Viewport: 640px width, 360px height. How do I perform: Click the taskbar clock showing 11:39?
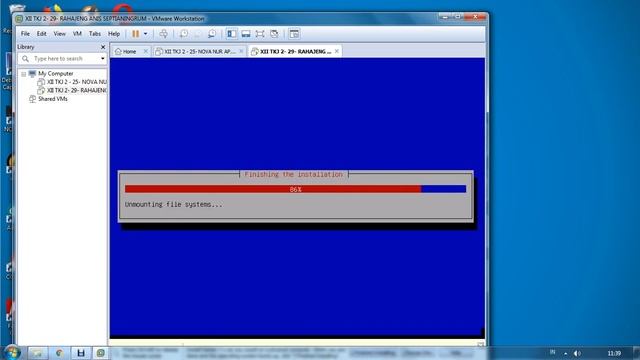tap(614, 353)
